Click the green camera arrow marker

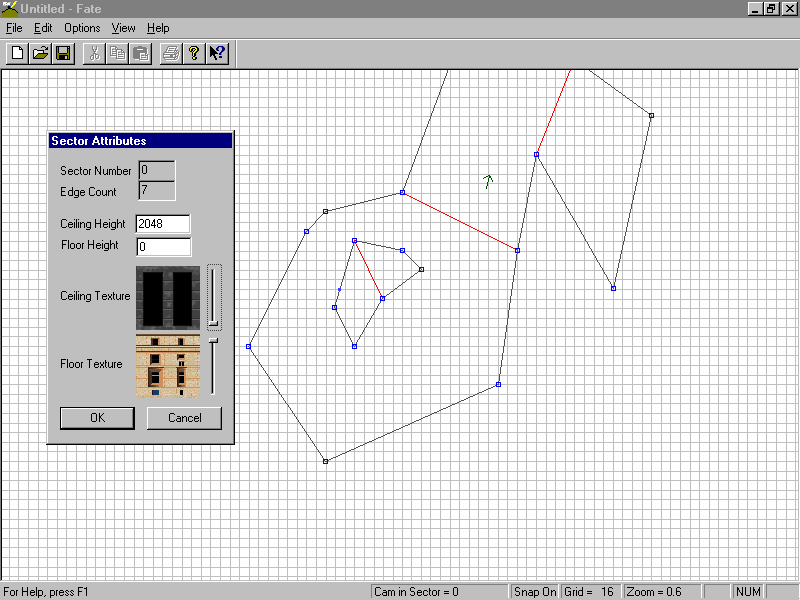[x=488, y=181]
